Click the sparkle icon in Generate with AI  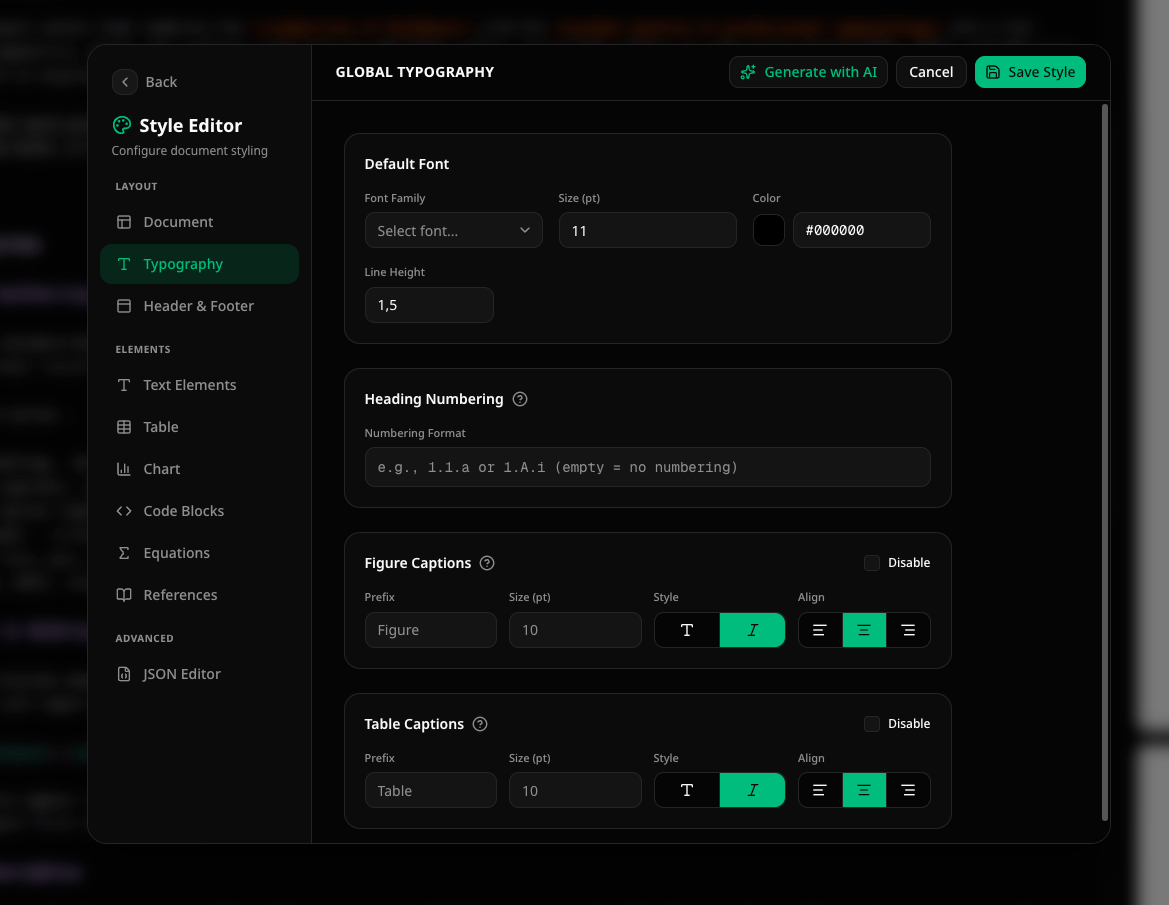point(748,72)
